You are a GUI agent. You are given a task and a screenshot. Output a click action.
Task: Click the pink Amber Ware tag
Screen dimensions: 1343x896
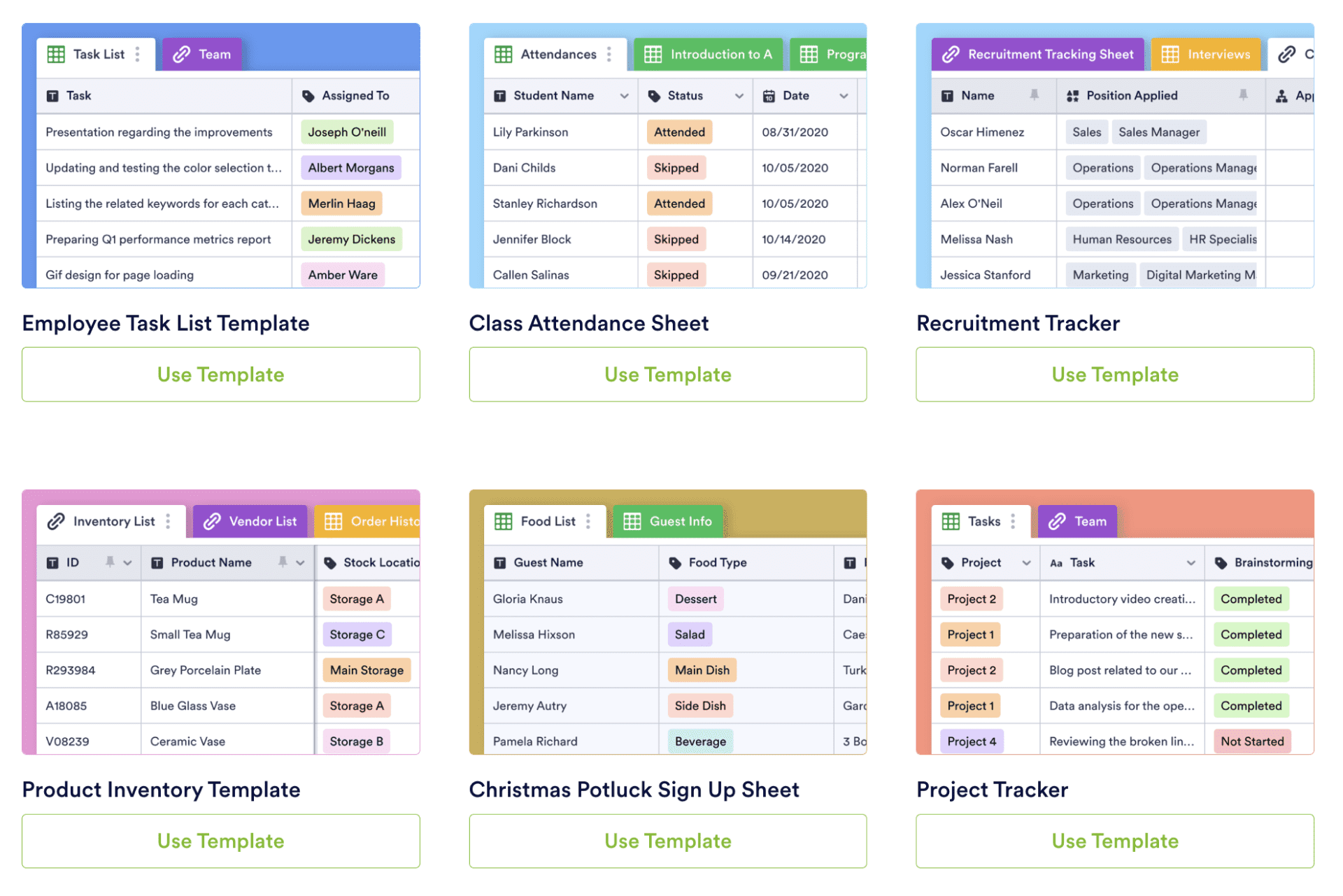(x=343, y=275)
